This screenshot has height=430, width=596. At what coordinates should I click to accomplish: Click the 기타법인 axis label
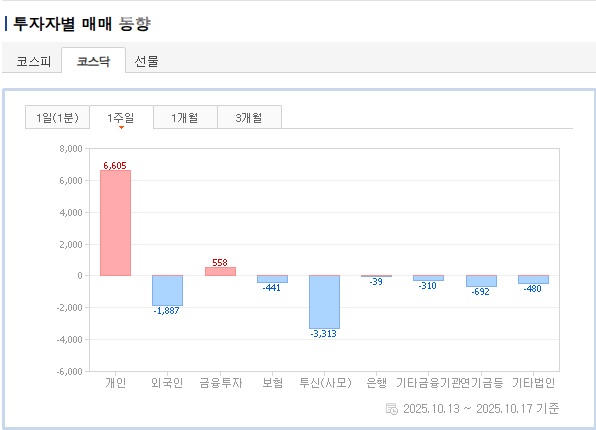pyautogui.click(x=534, y=382)
